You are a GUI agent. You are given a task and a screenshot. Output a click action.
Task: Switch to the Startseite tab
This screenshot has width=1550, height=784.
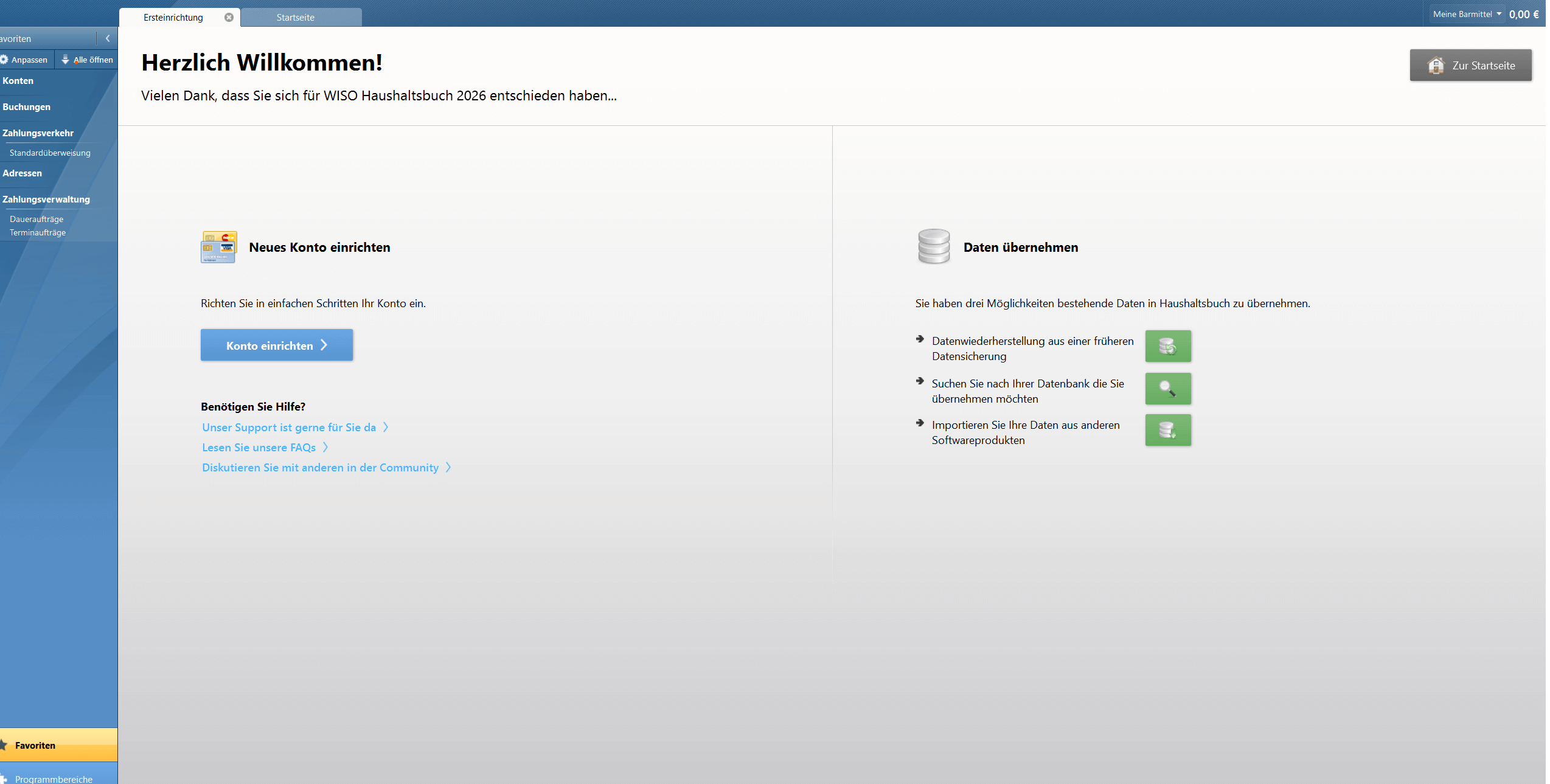click(x=295, y=18)
